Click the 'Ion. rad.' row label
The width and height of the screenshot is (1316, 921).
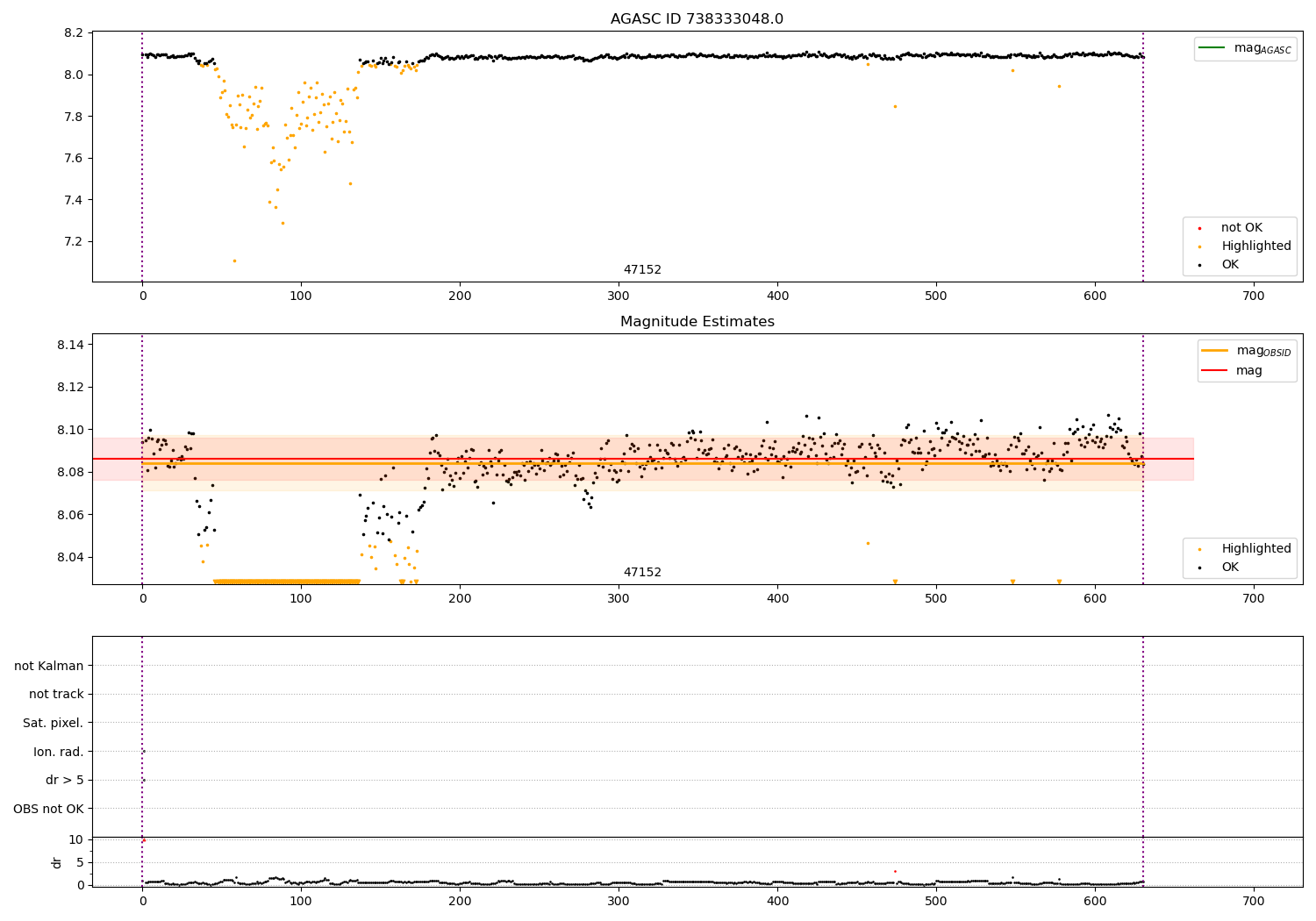(x=59, y=752)
